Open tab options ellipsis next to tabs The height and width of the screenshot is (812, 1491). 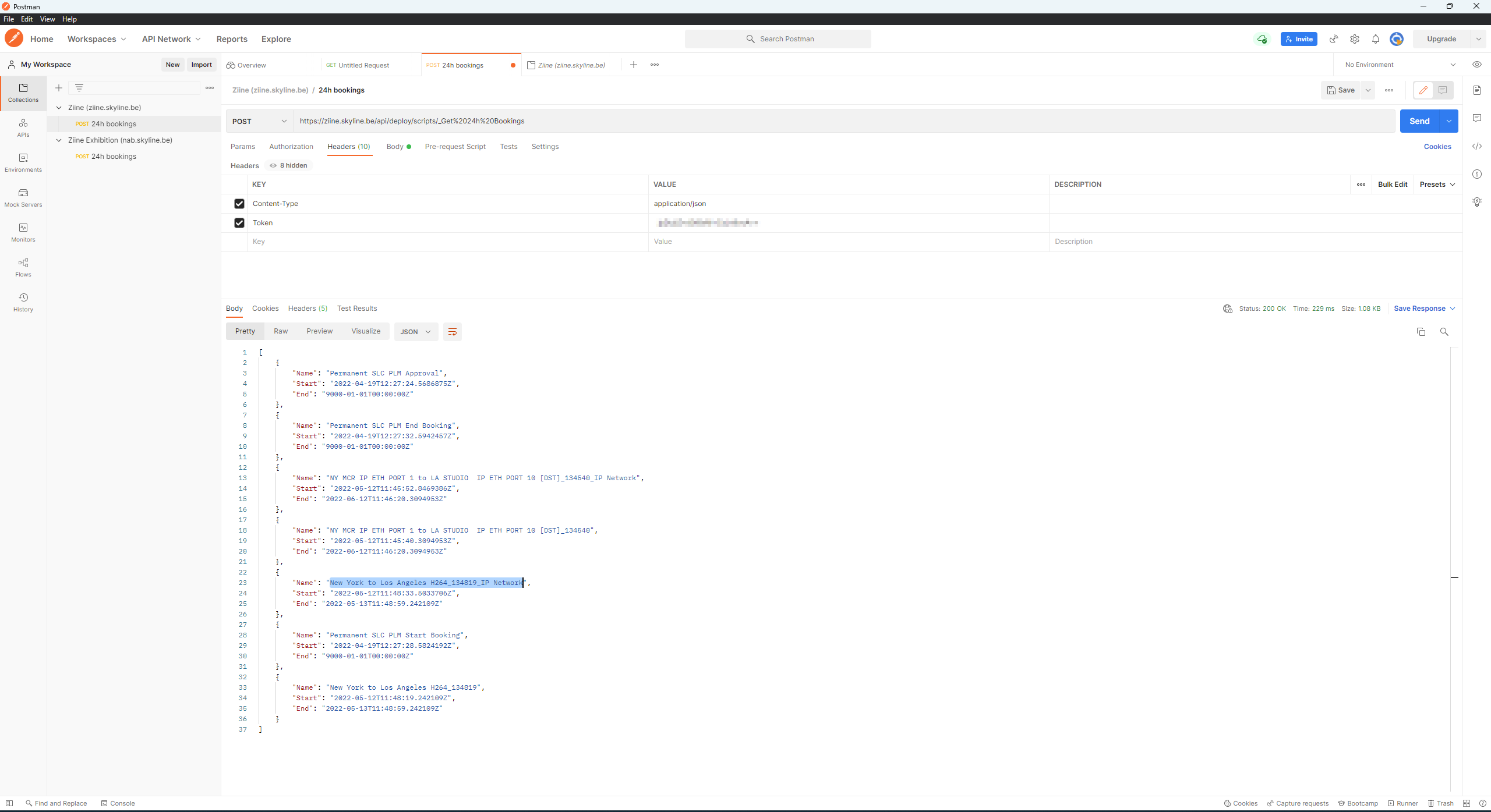[x=655, y=65]
